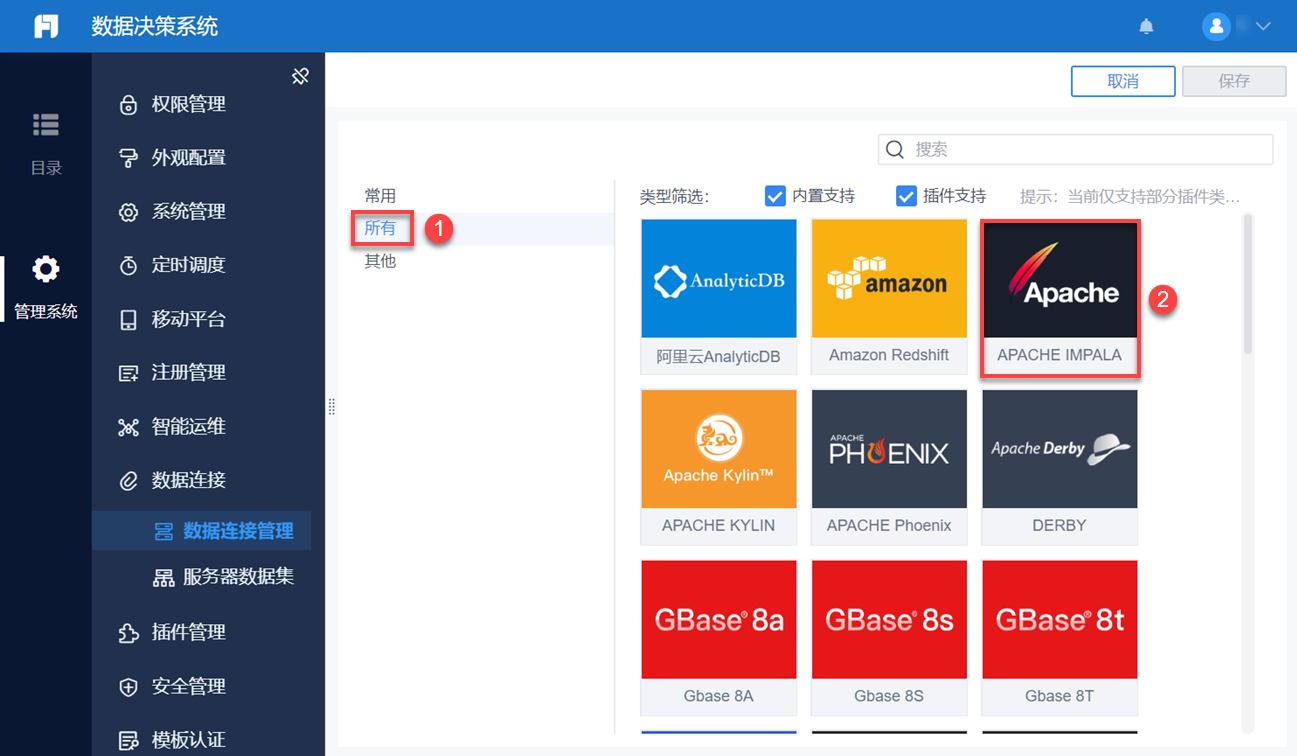Unpin the sidebar menu with pin icon
This screenshot has width=1297, height=756.
click(x=300, y=76)
